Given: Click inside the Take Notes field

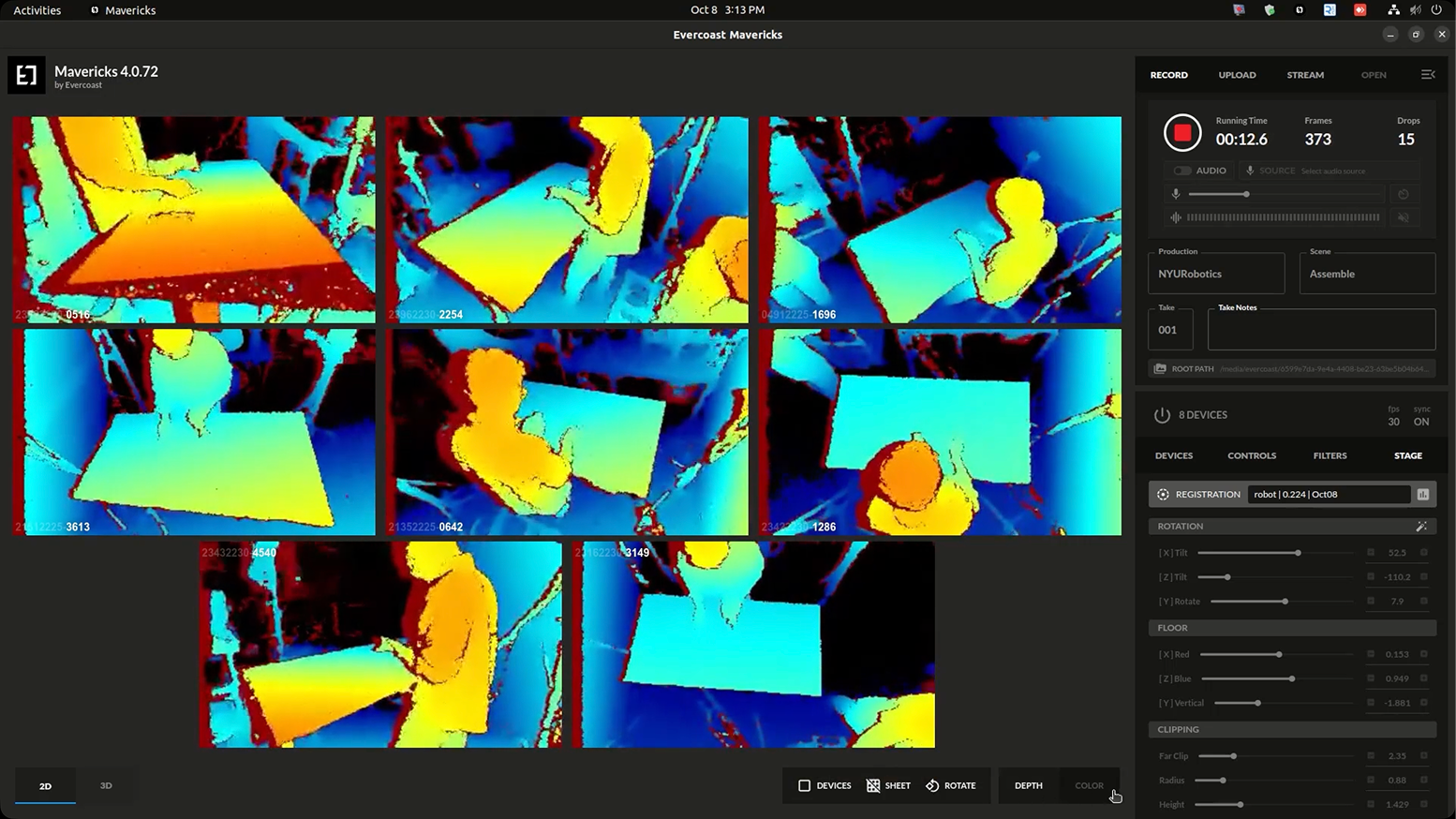Looking at the screenshot, I should pos(1321,330).
